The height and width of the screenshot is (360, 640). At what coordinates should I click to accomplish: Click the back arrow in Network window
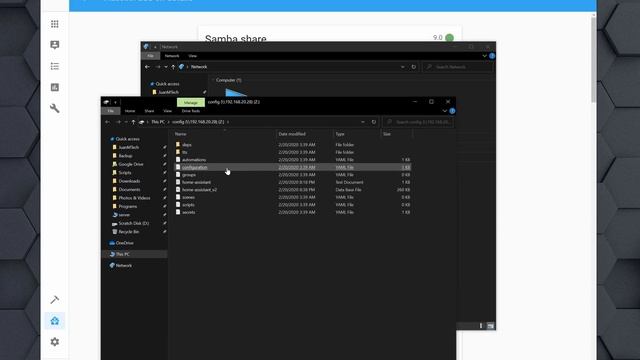147,67
